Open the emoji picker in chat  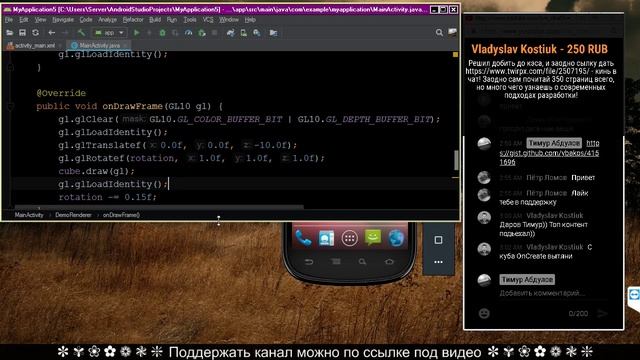(x=484, y=313)
